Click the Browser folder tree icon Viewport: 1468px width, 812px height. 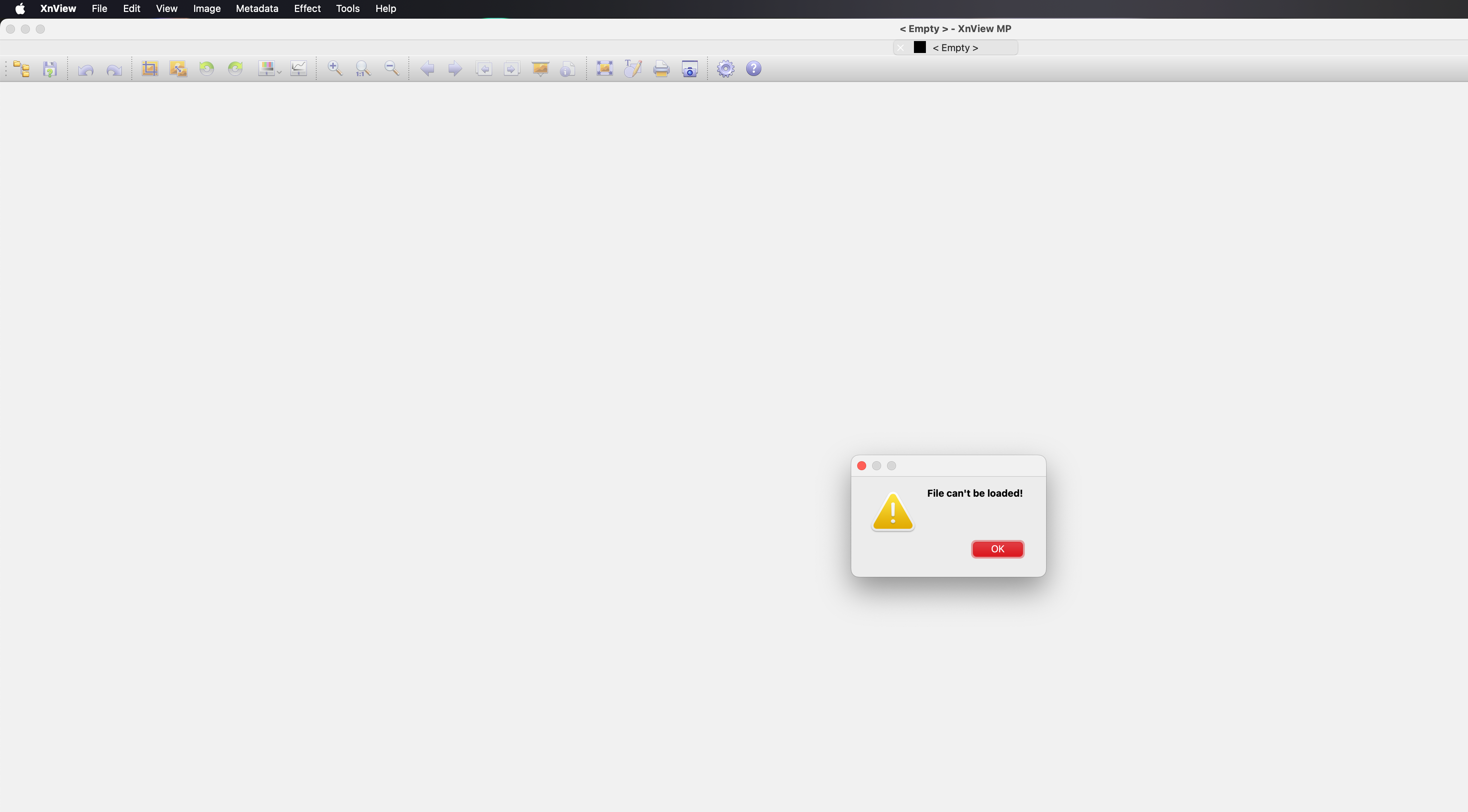pos(22,69)
